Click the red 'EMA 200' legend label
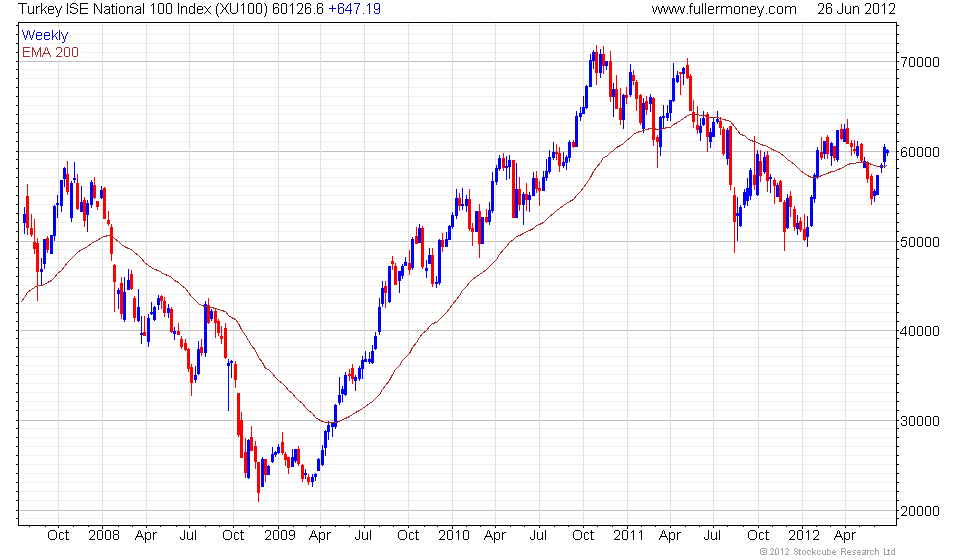Viewport: 980px width, 560px height. (50, 52)
